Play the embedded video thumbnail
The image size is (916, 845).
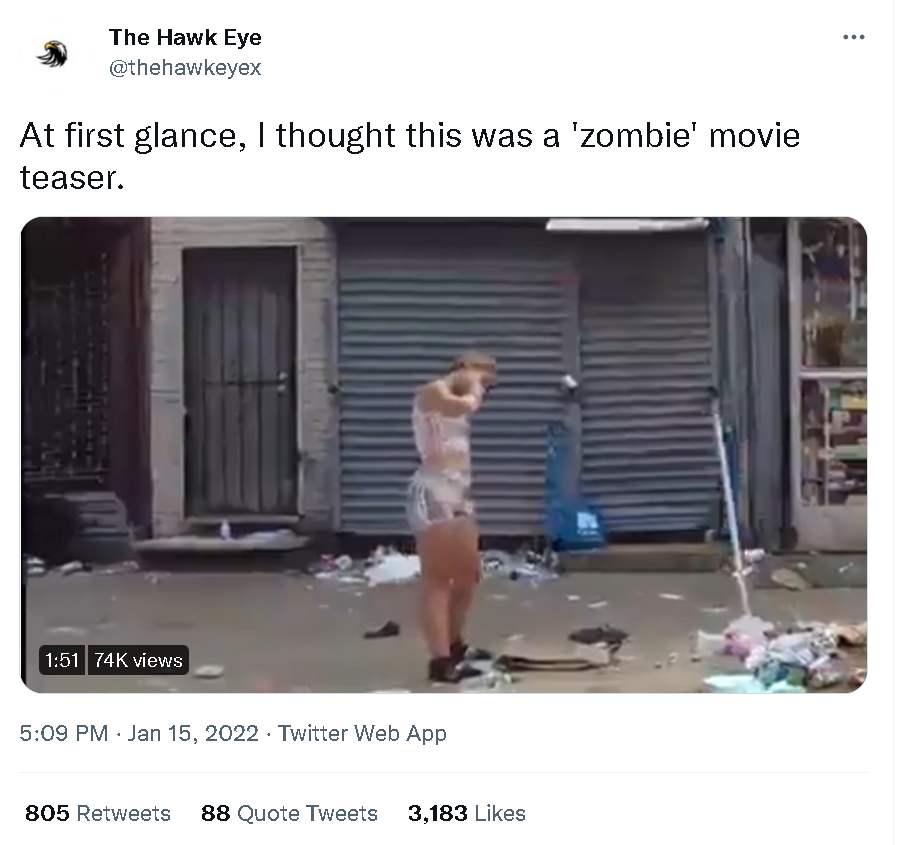[443, 455]
